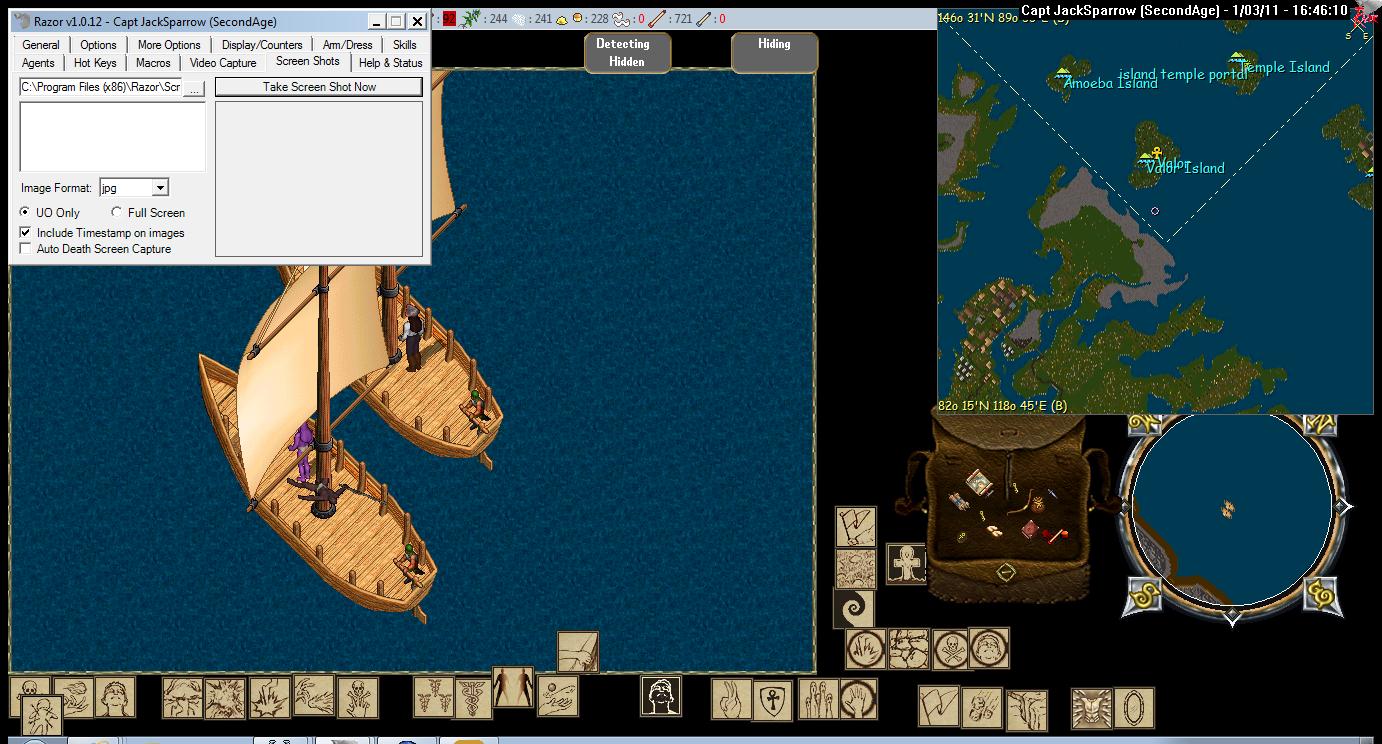Viewport: 1382px width, 744px height.
Task: Click the Detecting Hidden skill button
Action: coord(621,52)
